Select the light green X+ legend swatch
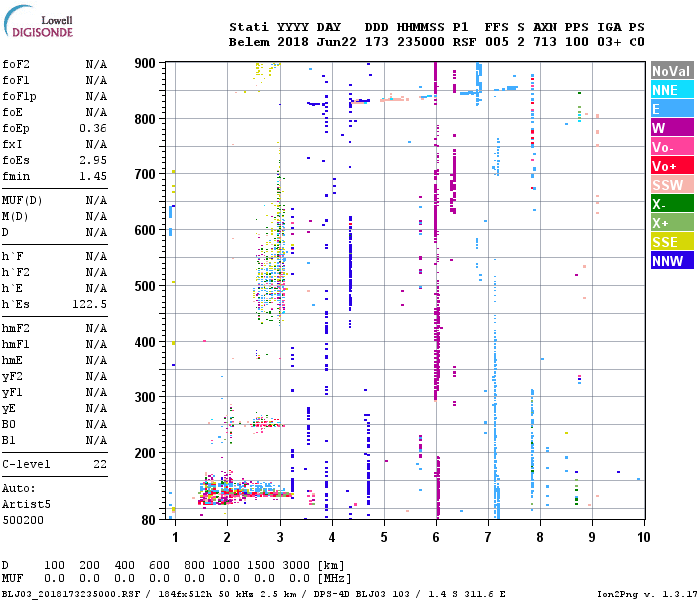 pos(672,223)
